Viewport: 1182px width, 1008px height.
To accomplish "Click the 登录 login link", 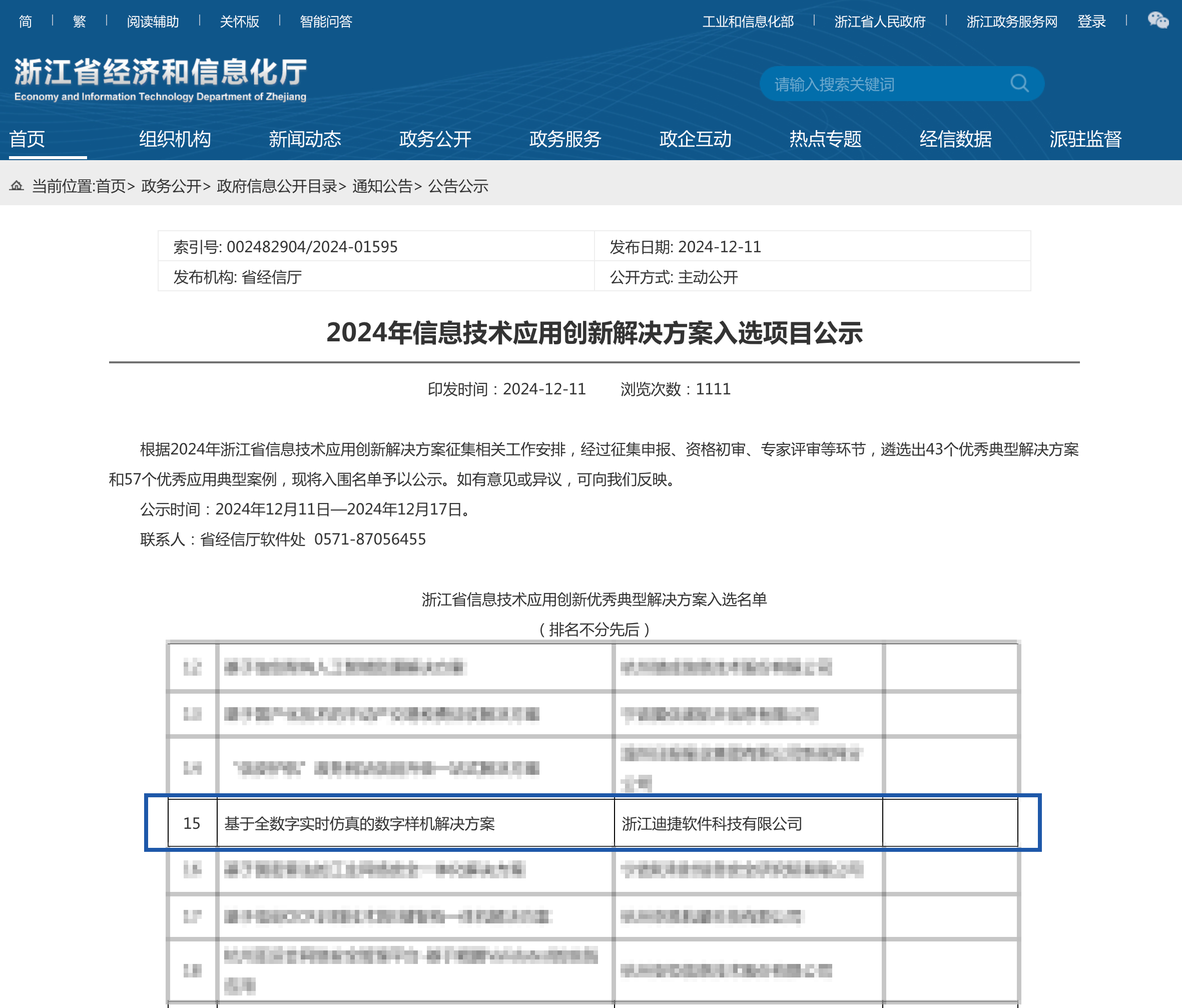I will 1091,22.
